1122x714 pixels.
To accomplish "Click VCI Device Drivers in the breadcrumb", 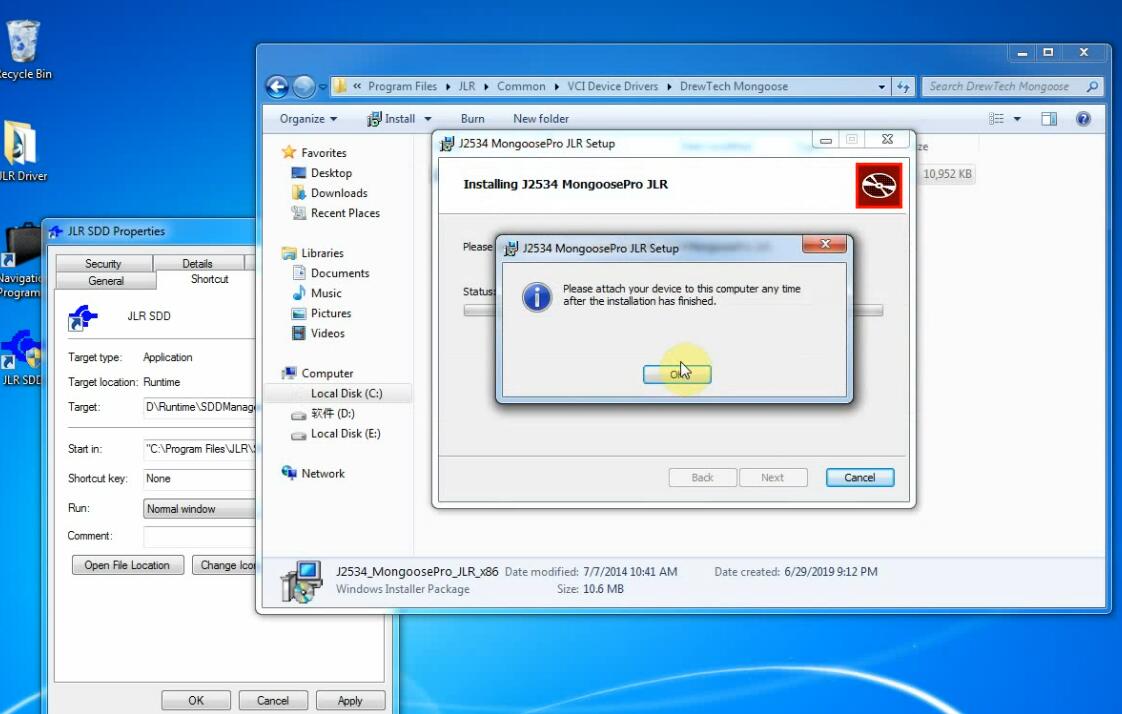I will tap(613, 87).
